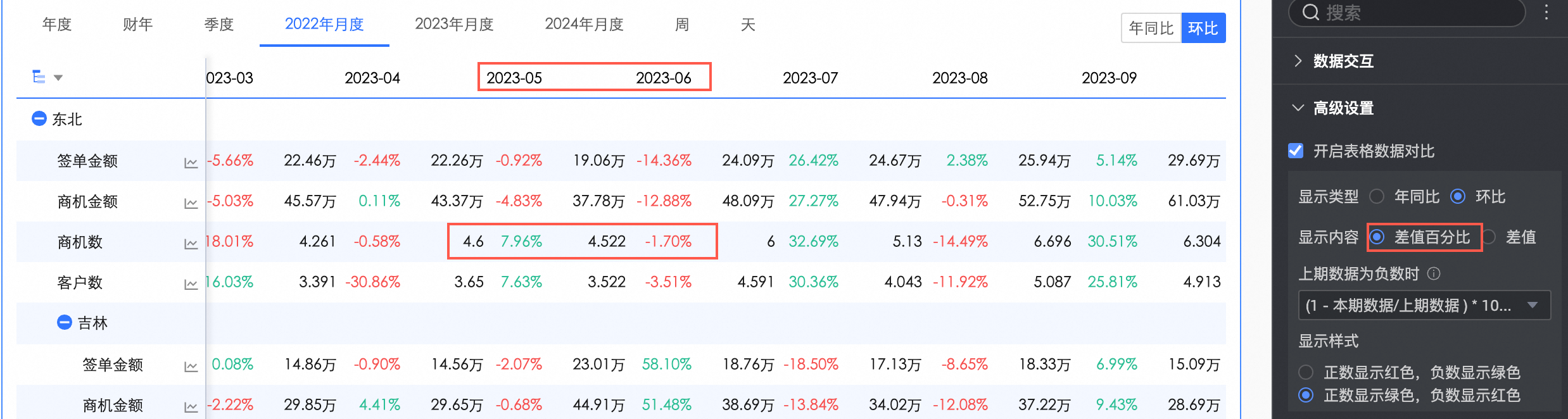Screen dimensions: 1568x419
Task: Open trend chart icon for 东北 商机金额
Action: click(191, 203)
